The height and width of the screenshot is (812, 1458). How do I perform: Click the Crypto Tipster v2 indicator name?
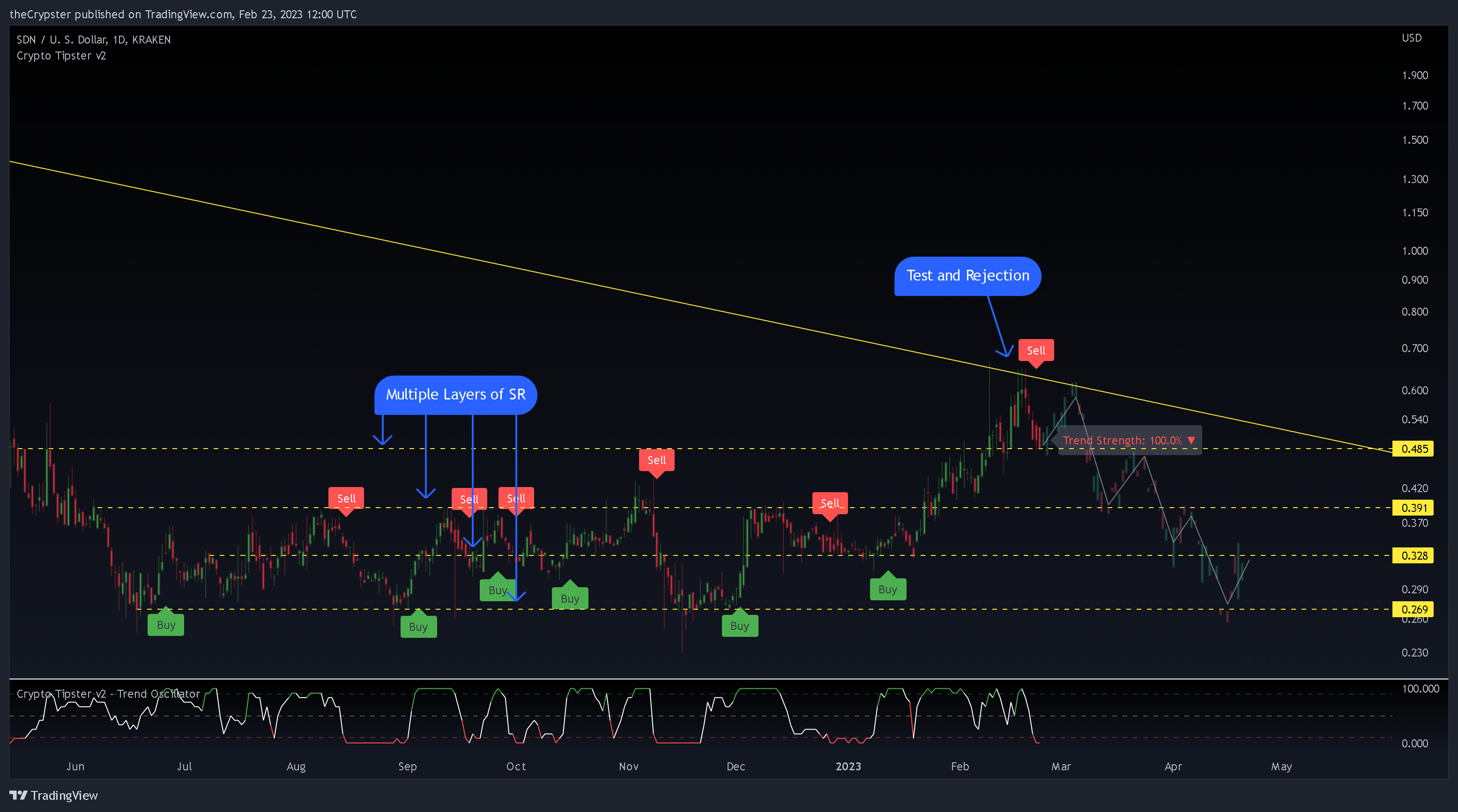pos(61,55)
